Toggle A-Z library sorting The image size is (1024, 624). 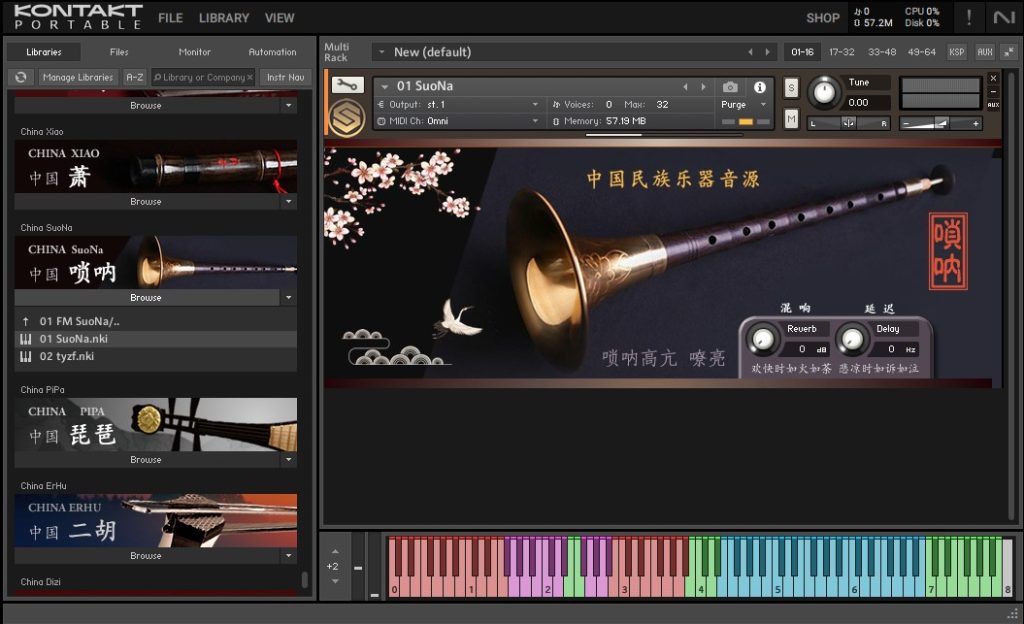[x=135, y=77]
